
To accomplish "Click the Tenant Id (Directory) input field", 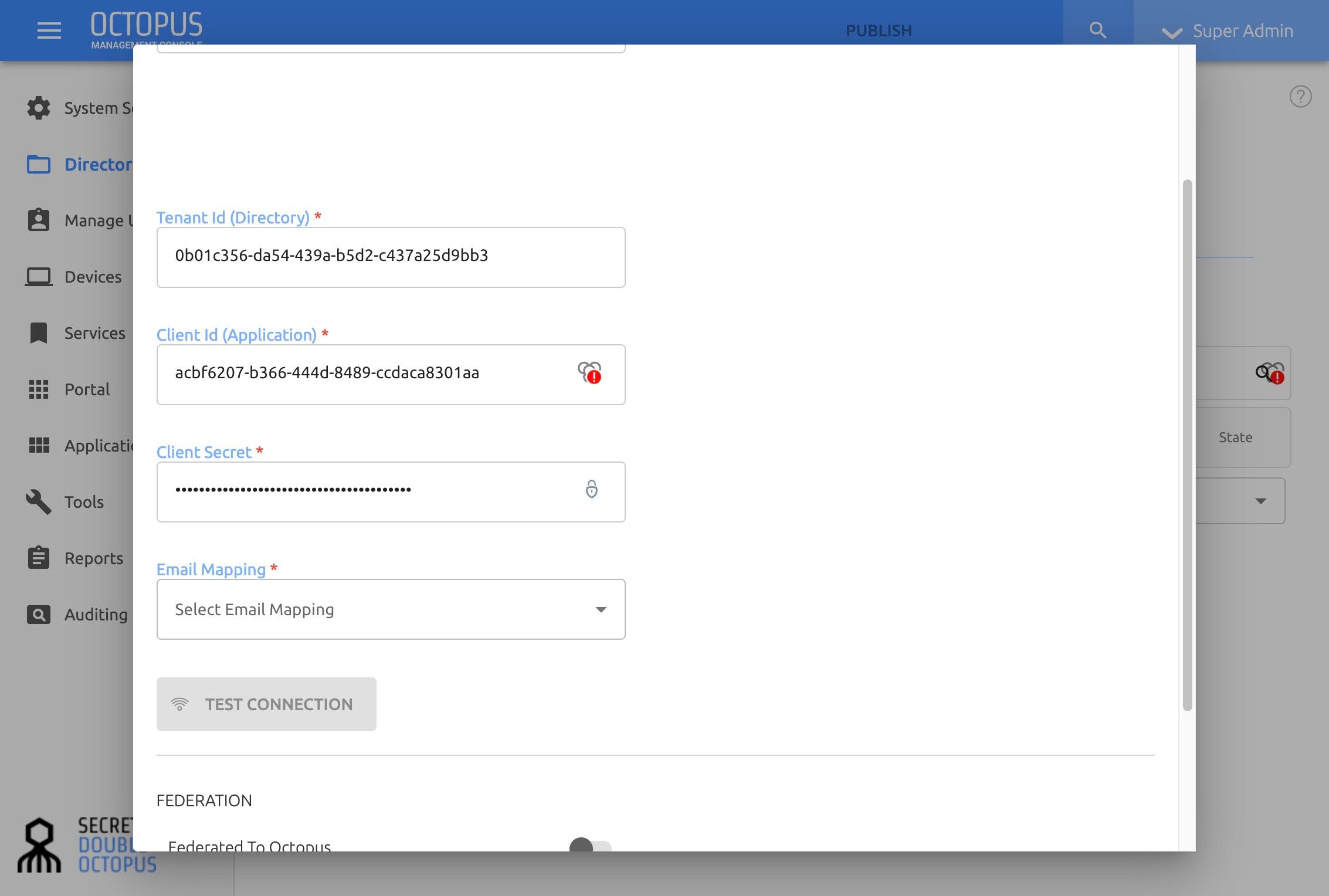I will [x=391, y=257].
